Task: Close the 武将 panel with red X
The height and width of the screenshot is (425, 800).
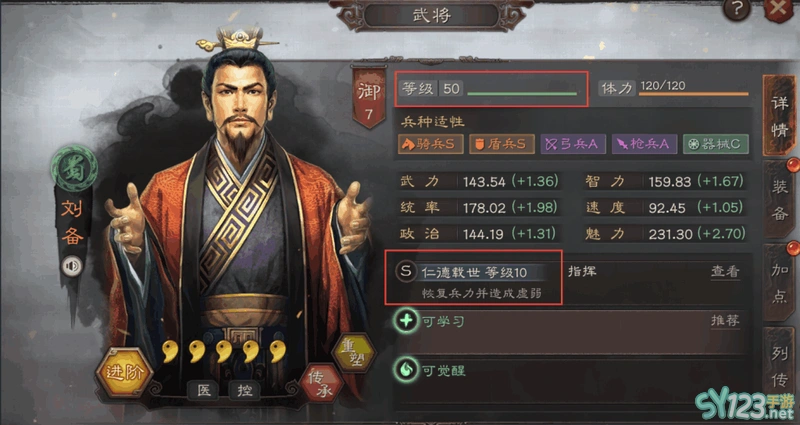Action: 779,9
